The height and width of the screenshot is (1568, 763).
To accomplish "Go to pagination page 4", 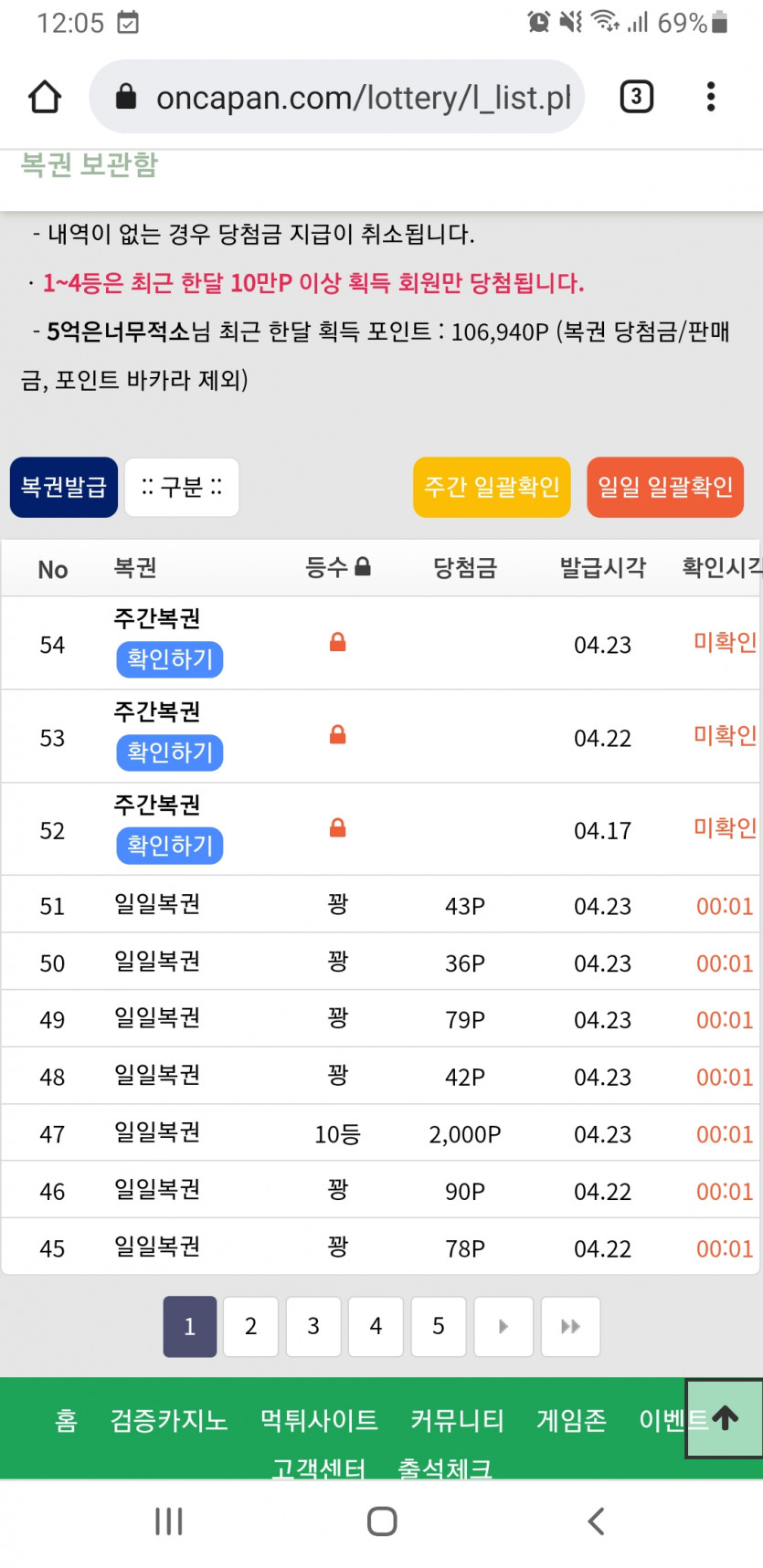I will point(376,1326).
